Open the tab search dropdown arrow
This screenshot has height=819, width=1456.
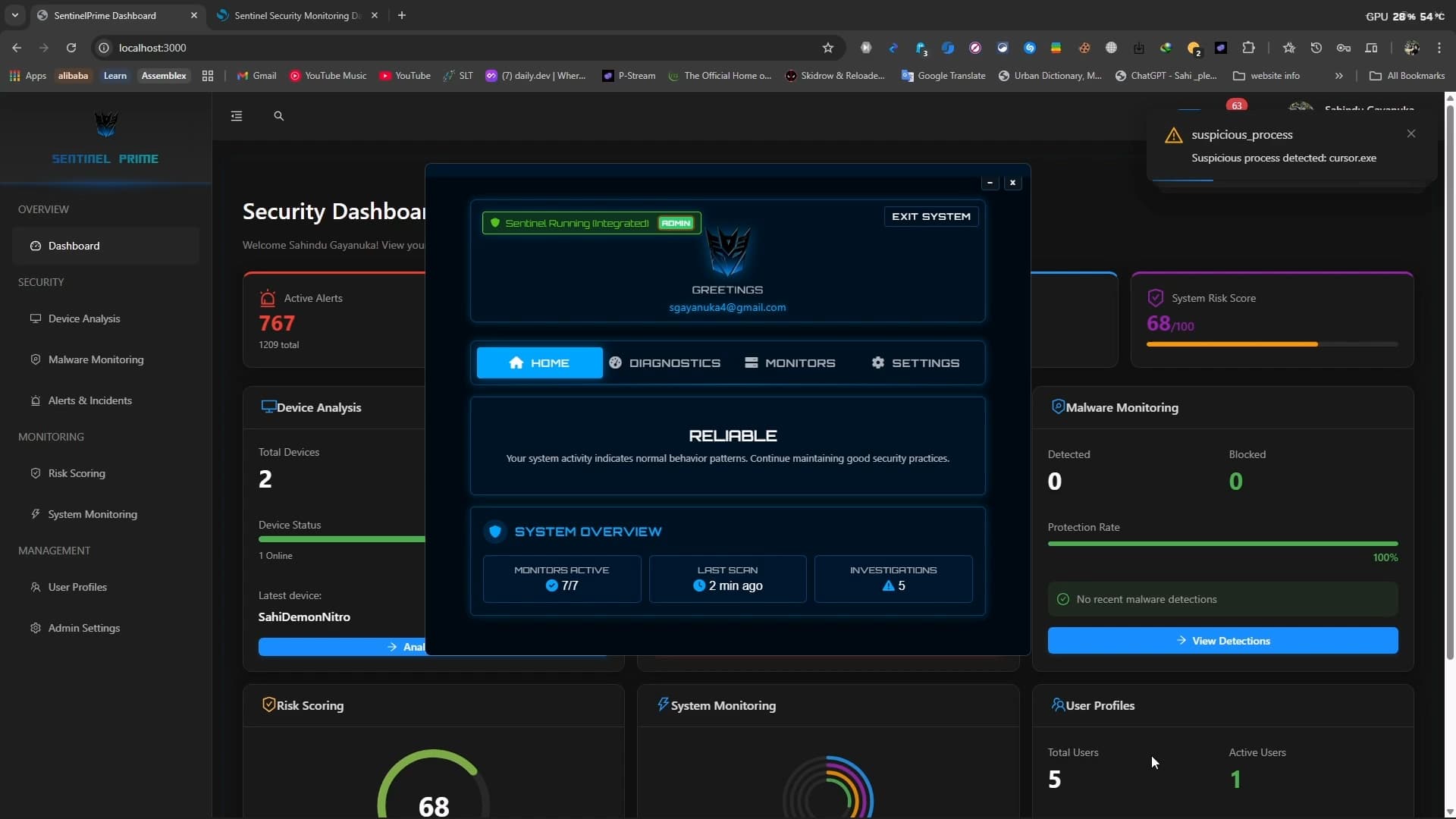[15, 15]
